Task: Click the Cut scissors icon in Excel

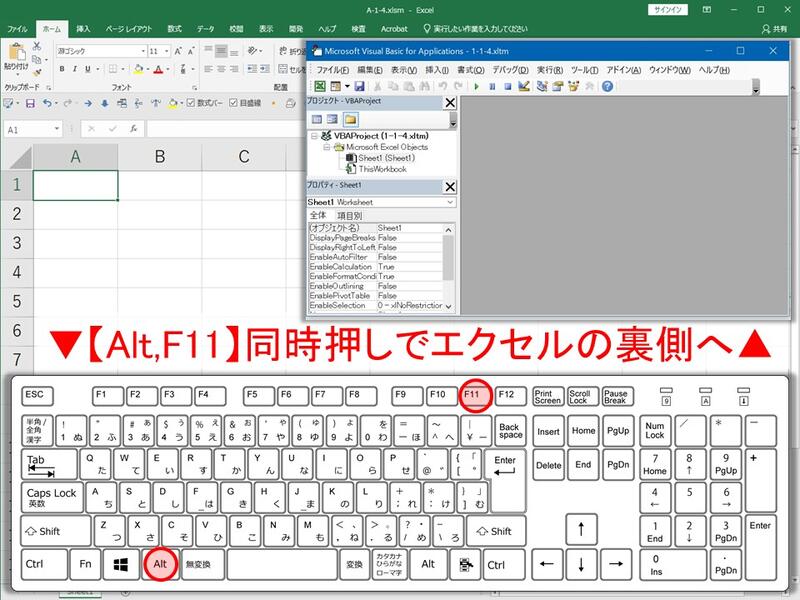Action: [37, 46]
